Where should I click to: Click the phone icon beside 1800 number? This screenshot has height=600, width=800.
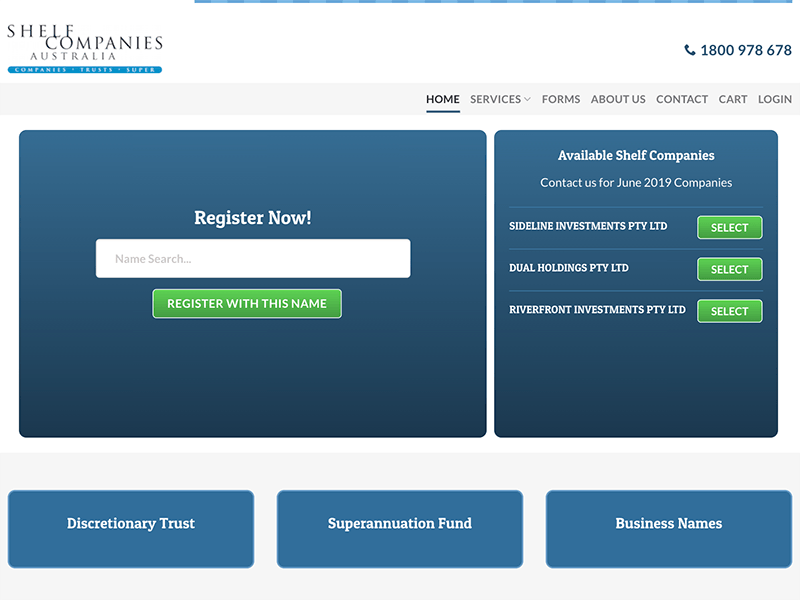690,50
